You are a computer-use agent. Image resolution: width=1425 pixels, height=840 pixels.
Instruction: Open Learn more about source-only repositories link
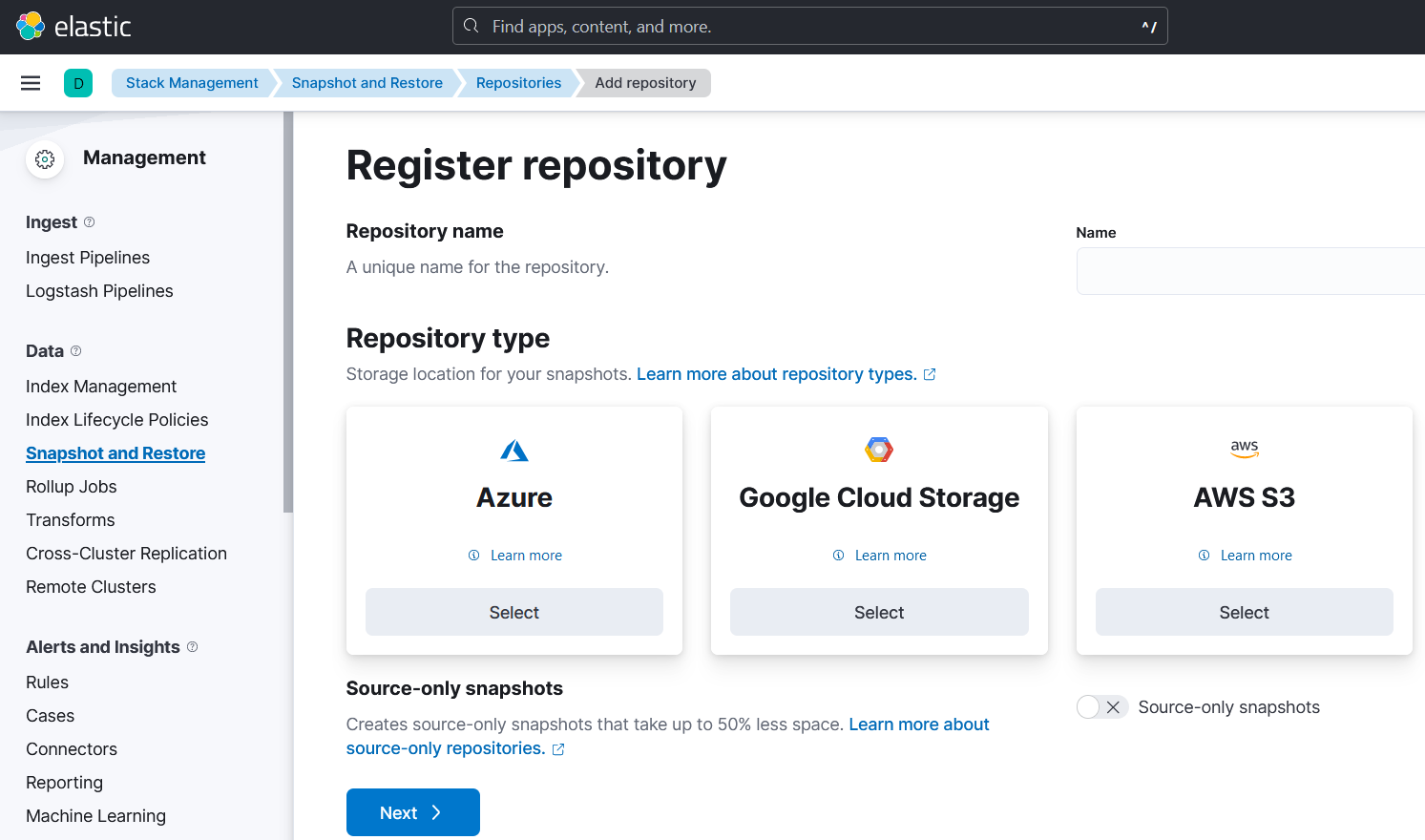click(x=667, y=736)
